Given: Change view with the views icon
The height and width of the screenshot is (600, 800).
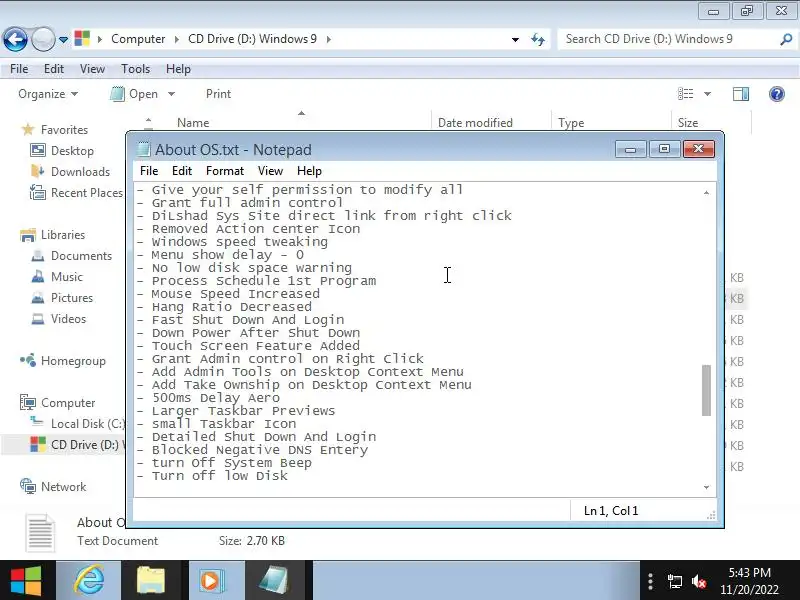Looking at the screenshot, I should (x=685, y=94).
